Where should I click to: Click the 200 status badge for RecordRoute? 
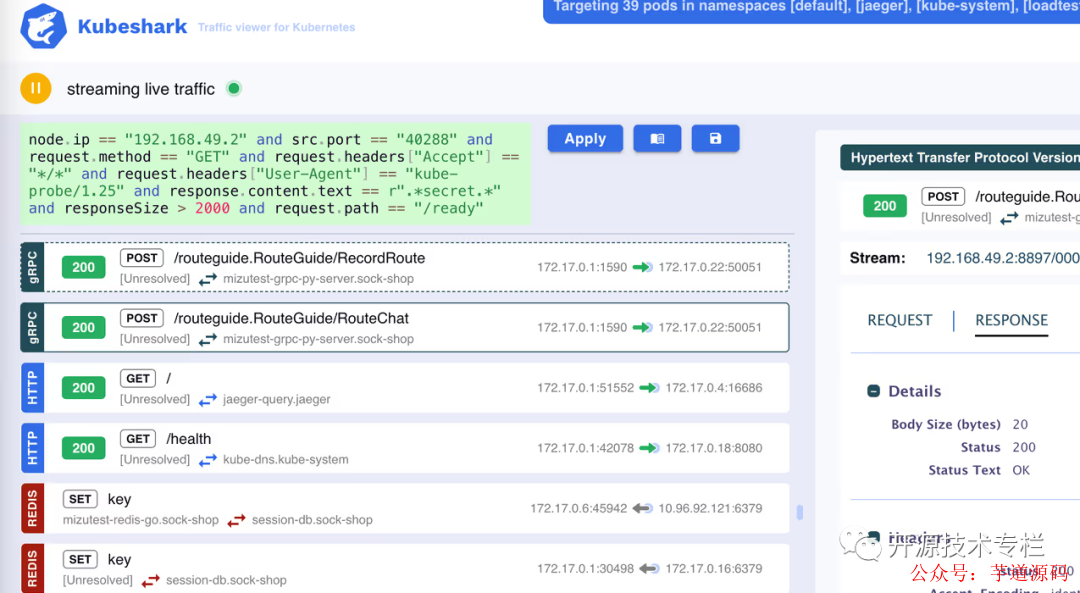click(83, 267)
